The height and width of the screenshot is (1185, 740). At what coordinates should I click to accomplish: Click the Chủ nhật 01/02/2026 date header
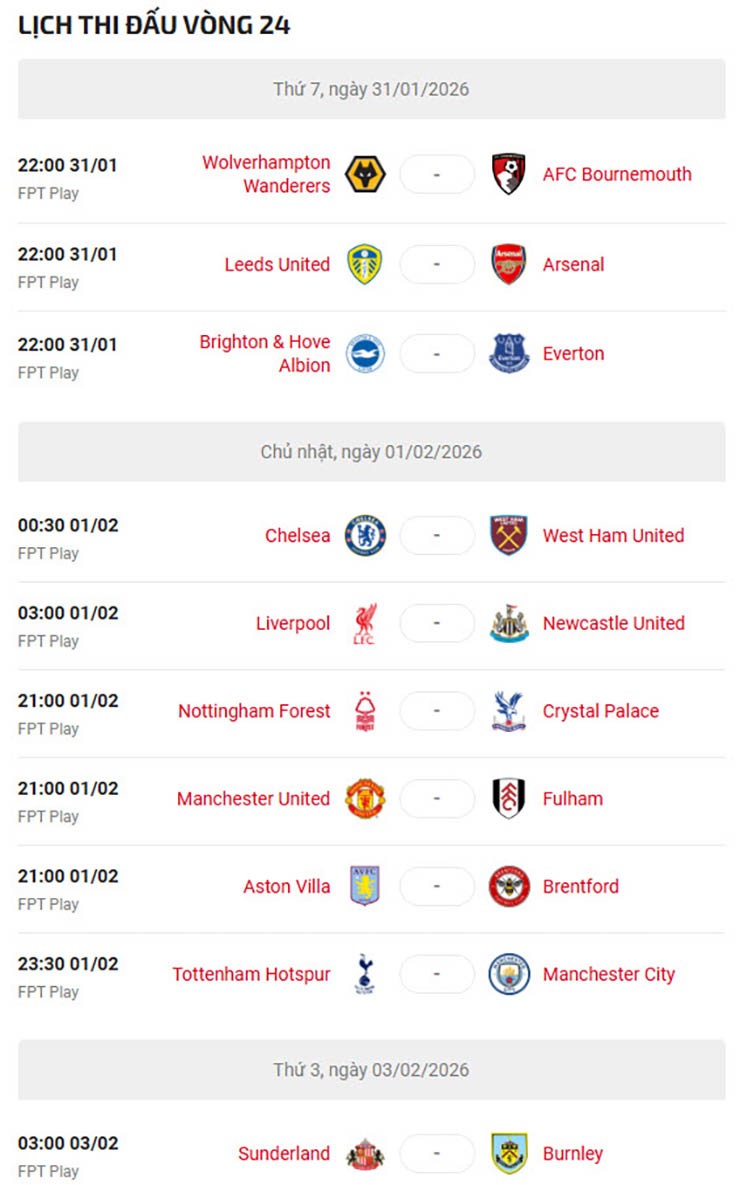371,452
